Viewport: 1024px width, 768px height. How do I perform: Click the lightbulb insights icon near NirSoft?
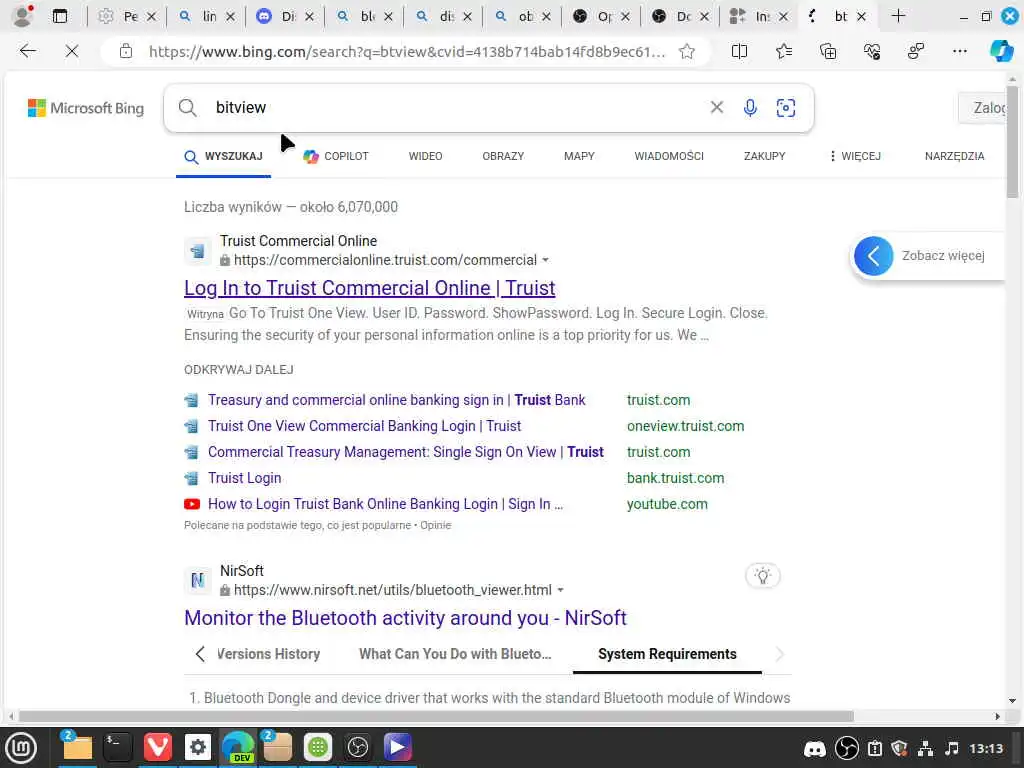(762, 575)
